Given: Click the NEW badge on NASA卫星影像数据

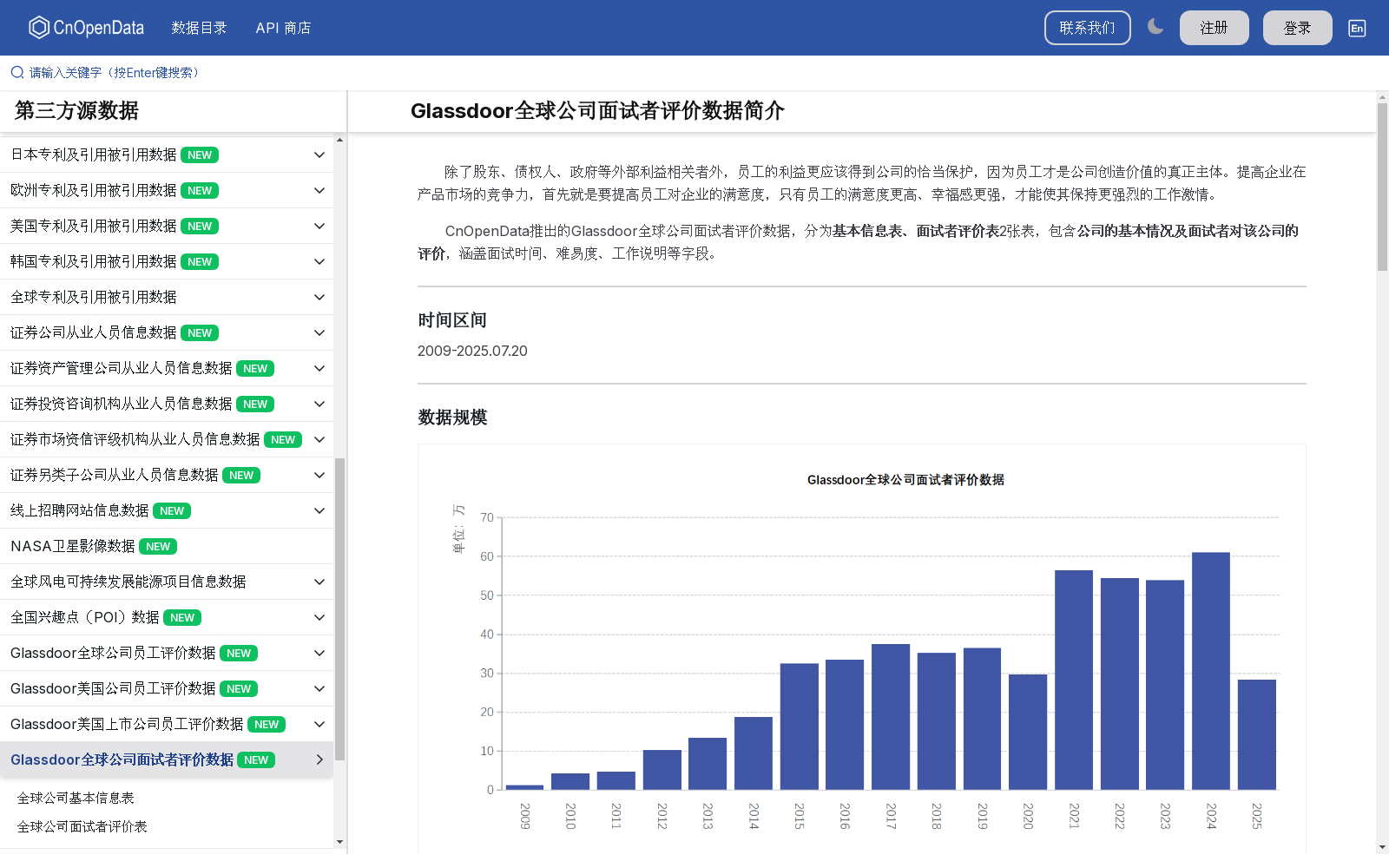Looking at the screenshot, I should [158, 546].
